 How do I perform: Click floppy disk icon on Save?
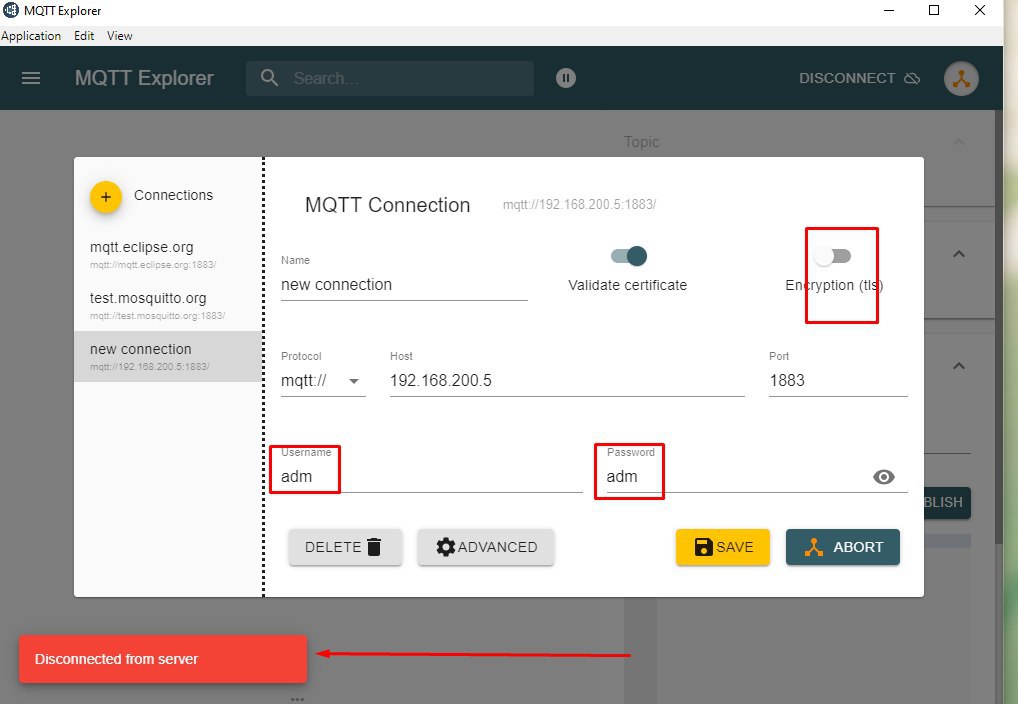703,547
